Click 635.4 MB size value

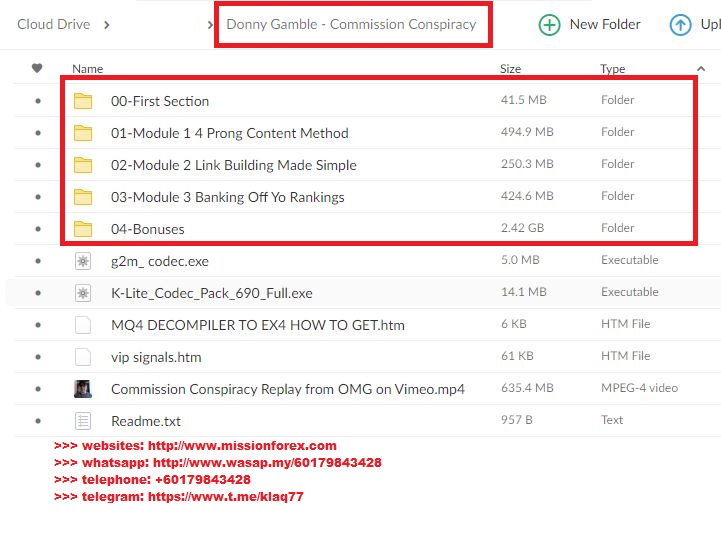(x=527, y=388)
